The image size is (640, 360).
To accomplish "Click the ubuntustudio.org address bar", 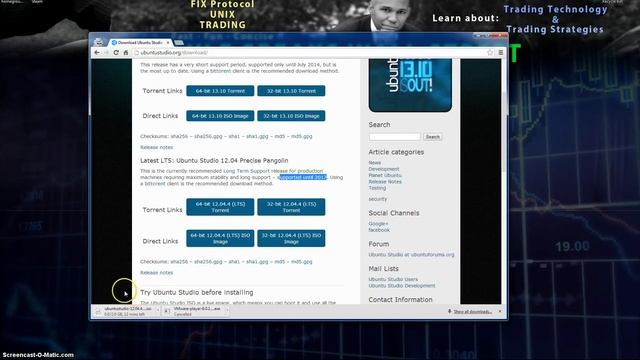I will click(310, 53).
